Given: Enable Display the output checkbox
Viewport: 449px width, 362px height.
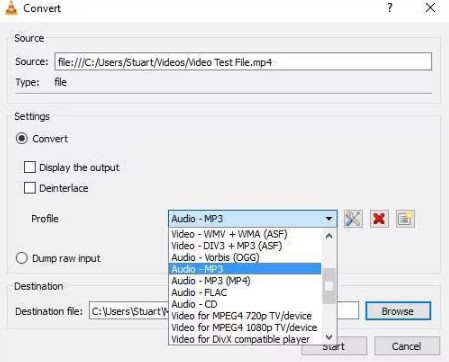Looking at the screenshot, I should (x=30, y=167).
